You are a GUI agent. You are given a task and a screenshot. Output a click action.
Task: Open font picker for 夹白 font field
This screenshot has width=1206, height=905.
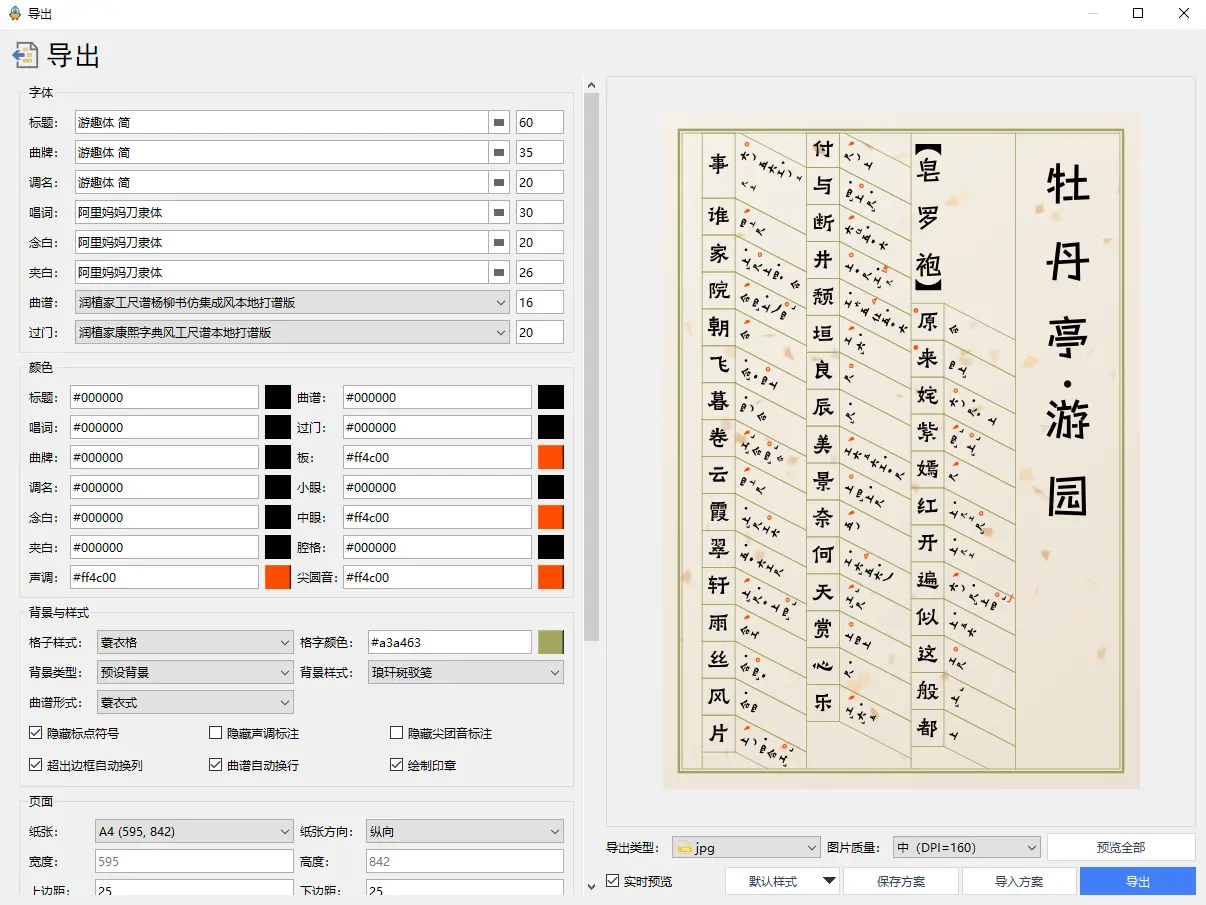[x=498, y=273]
